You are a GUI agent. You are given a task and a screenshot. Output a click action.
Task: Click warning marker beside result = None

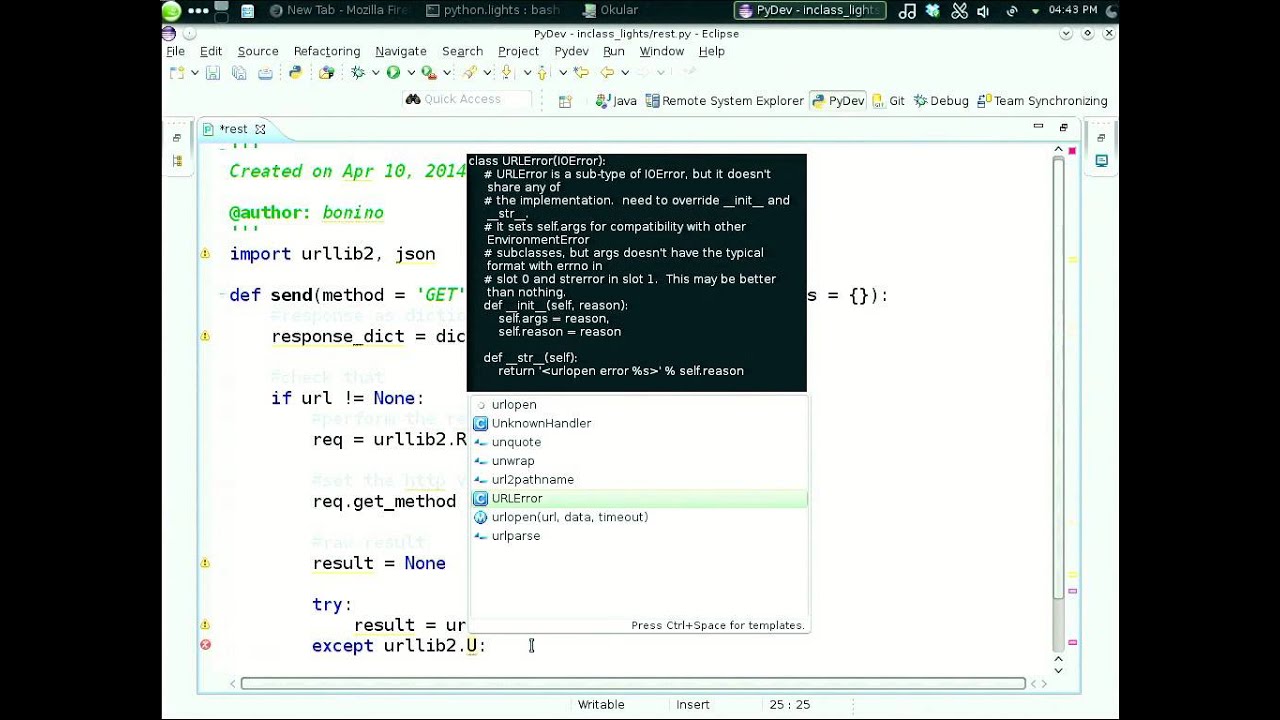click(x=205, y=563)
